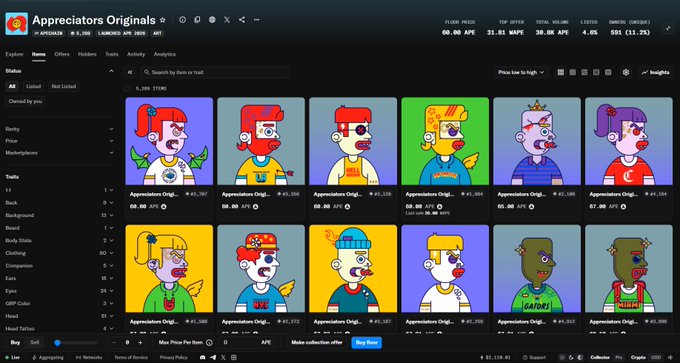Switch the currency display to USD
The image size is (680, 363).
(656, 357)
